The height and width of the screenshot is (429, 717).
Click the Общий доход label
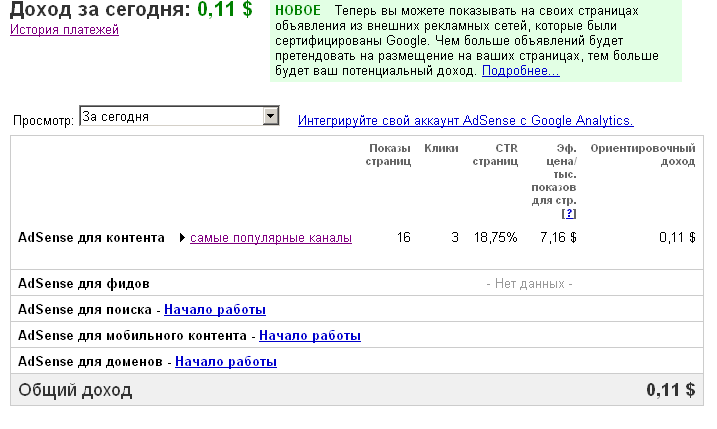coord(75,390)
